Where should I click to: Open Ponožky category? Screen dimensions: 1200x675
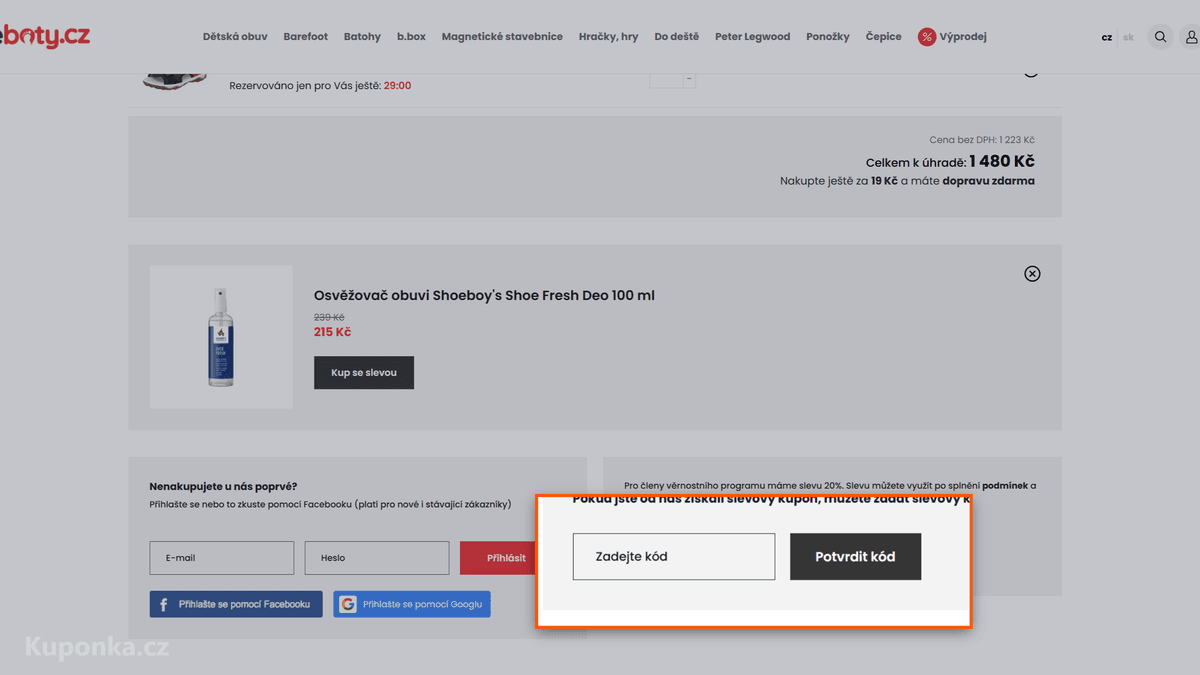click(828, 37)
